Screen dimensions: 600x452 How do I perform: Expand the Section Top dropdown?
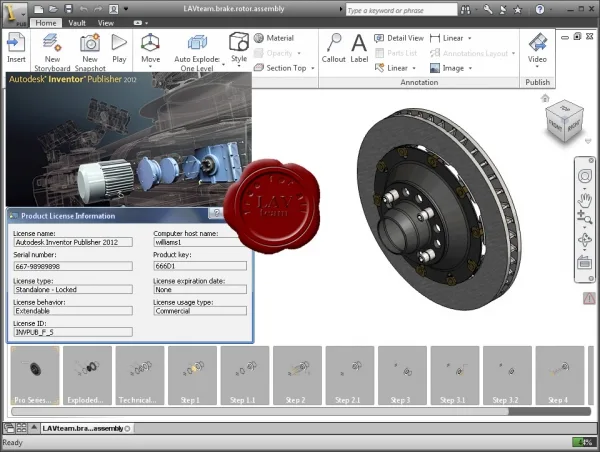(x=313, y=69)
